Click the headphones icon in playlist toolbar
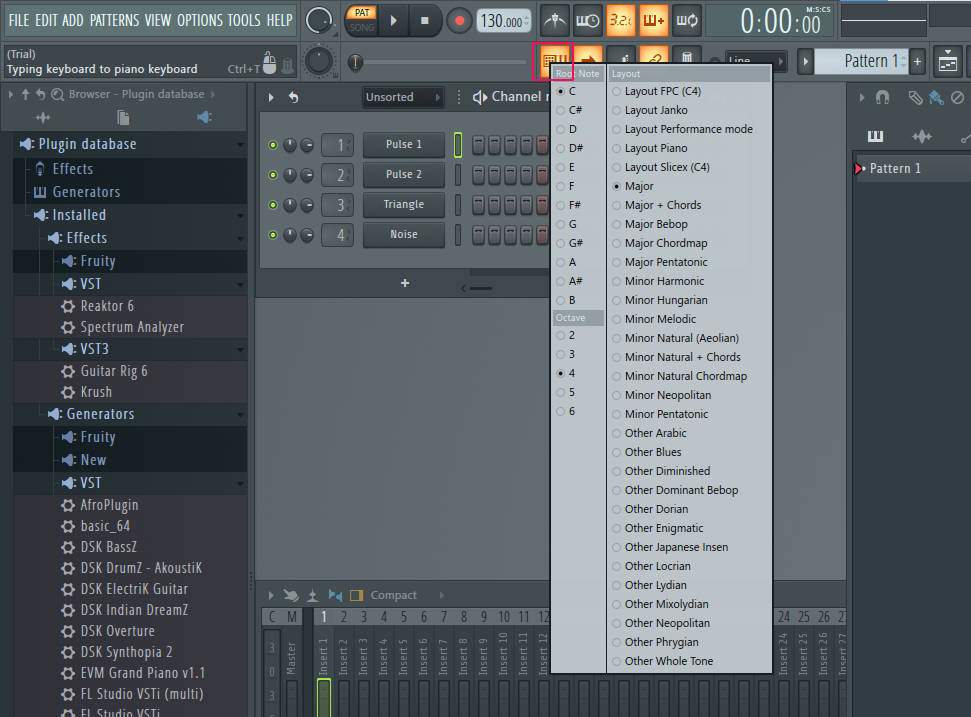The width and height of the screenshot is (971, 717). pyautogui.click(x=882, y=97)
